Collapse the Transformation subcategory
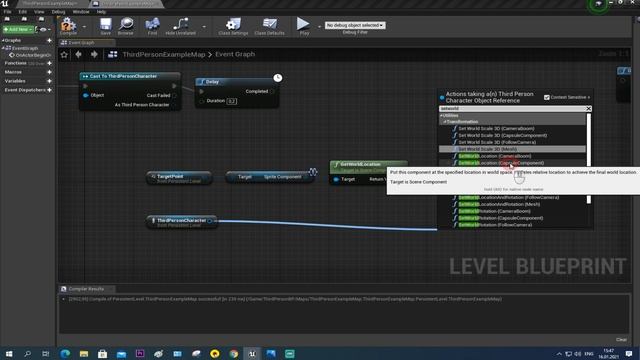Screen dimensions: 640x360 (445, 122)
